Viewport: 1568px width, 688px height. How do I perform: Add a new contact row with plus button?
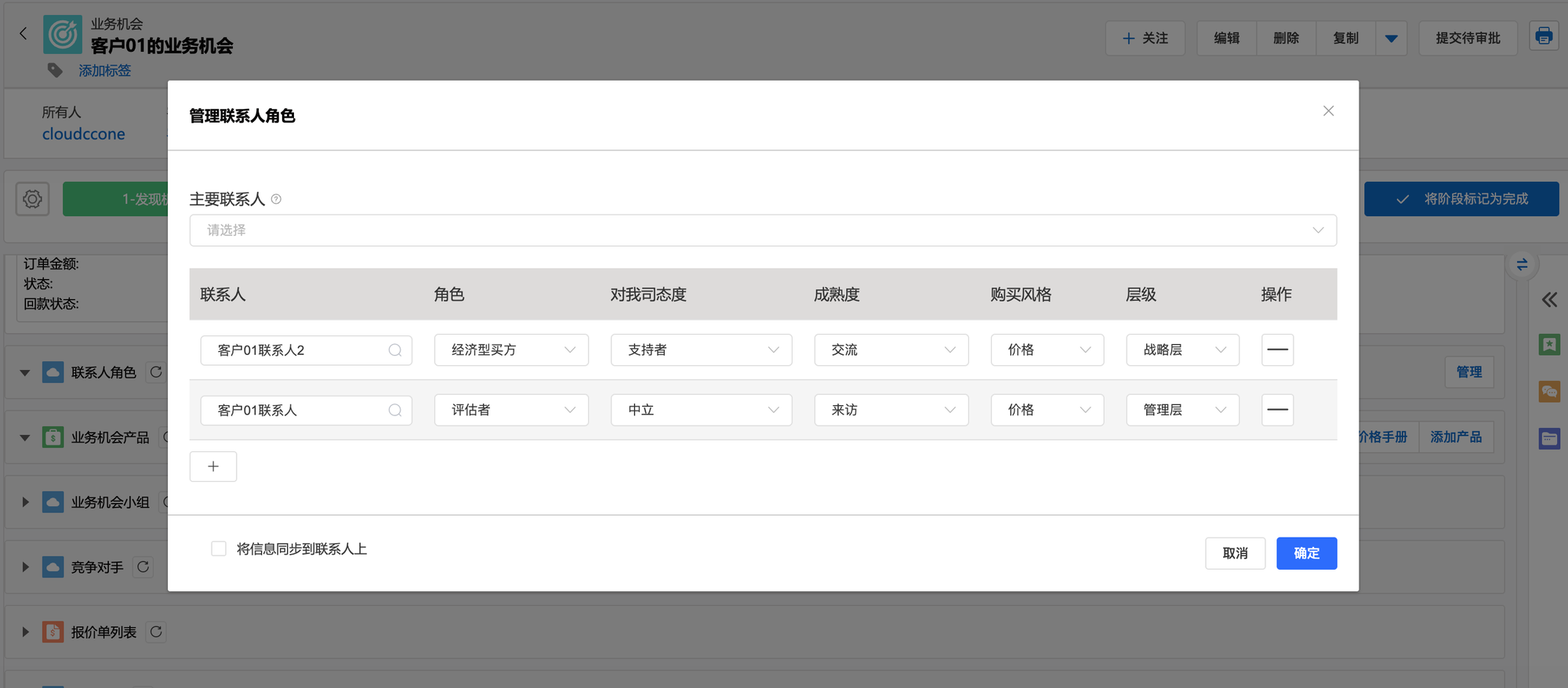point(213,467)
